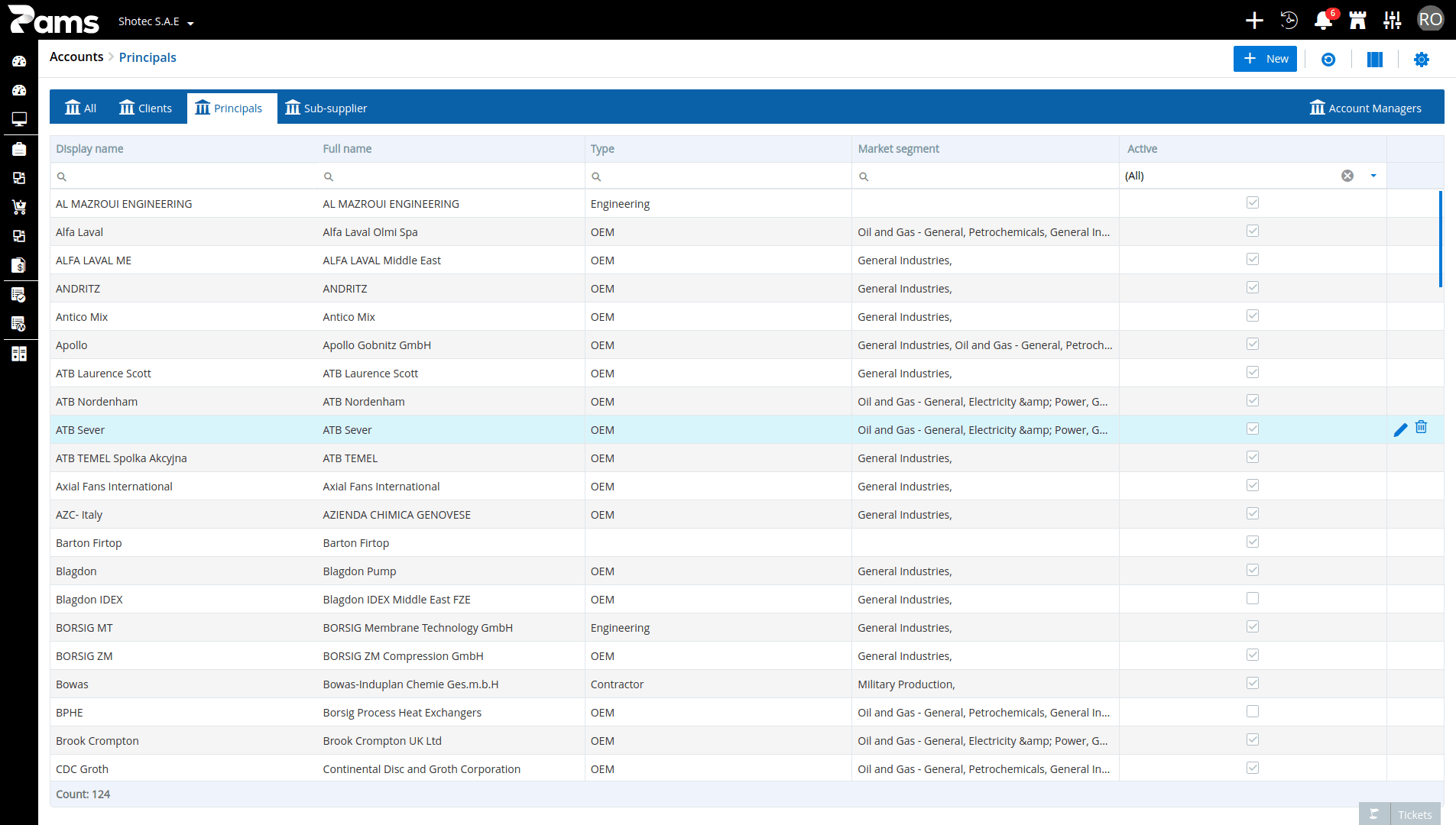
Task: Click the New button
Action: [1265, 59]
